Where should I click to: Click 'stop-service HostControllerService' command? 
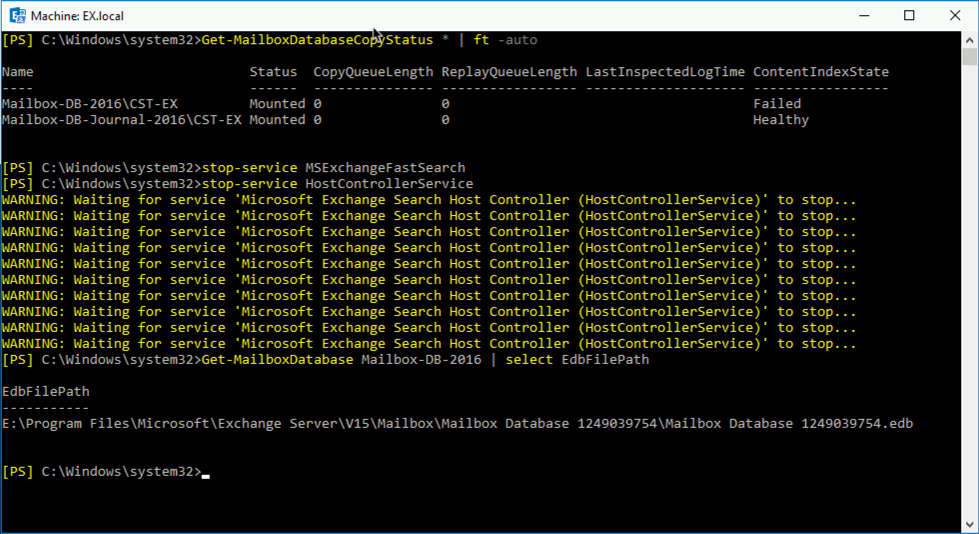(337, 184)
